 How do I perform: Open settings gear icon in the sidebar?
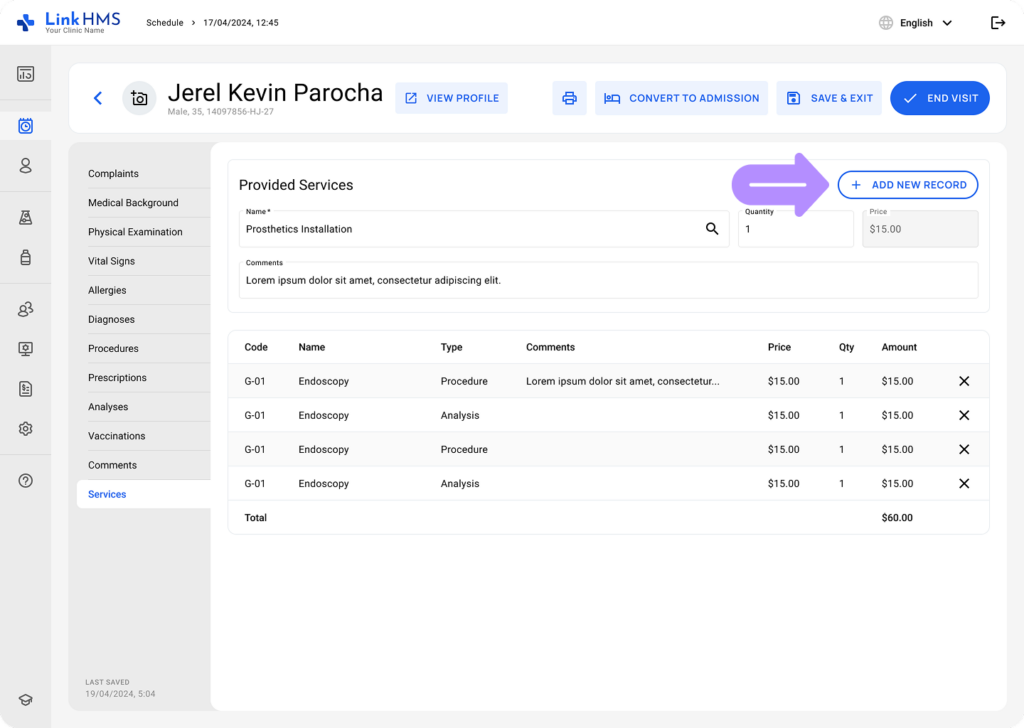(x=25, y=428)
